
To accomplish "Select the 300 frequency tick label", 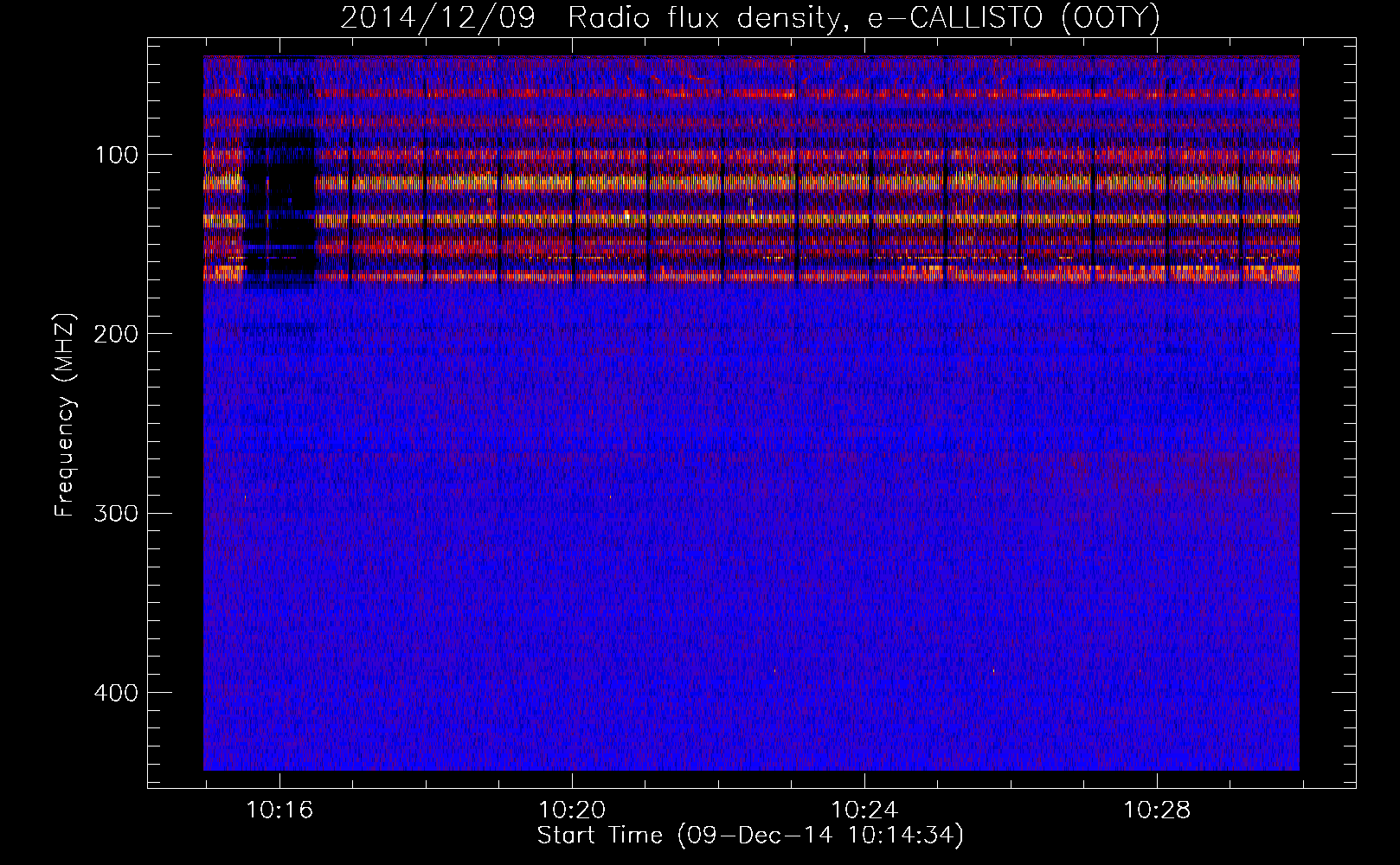I will (x=116, y=513).
